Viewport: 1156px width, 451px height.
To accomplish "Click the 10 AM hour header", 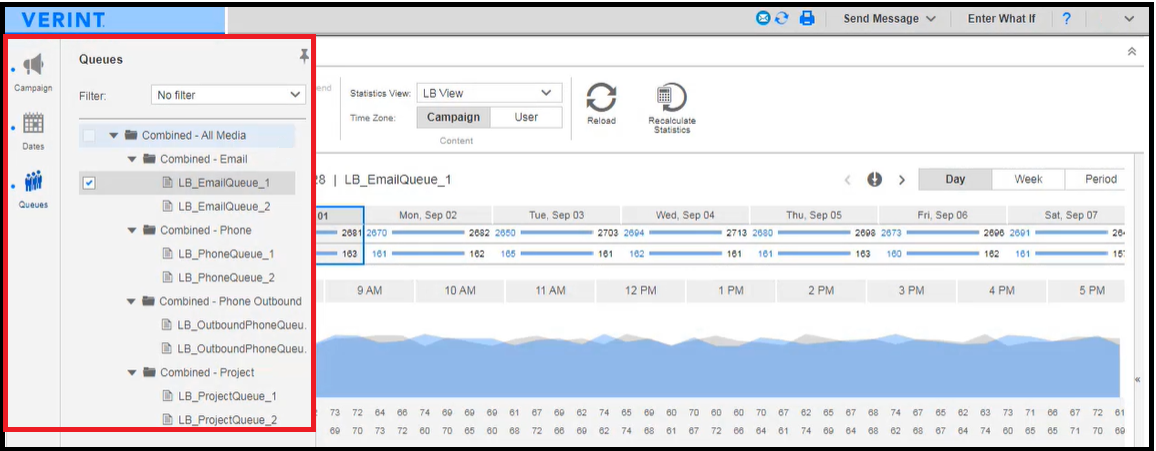I will pyautogui.click(x=460, y=291).
